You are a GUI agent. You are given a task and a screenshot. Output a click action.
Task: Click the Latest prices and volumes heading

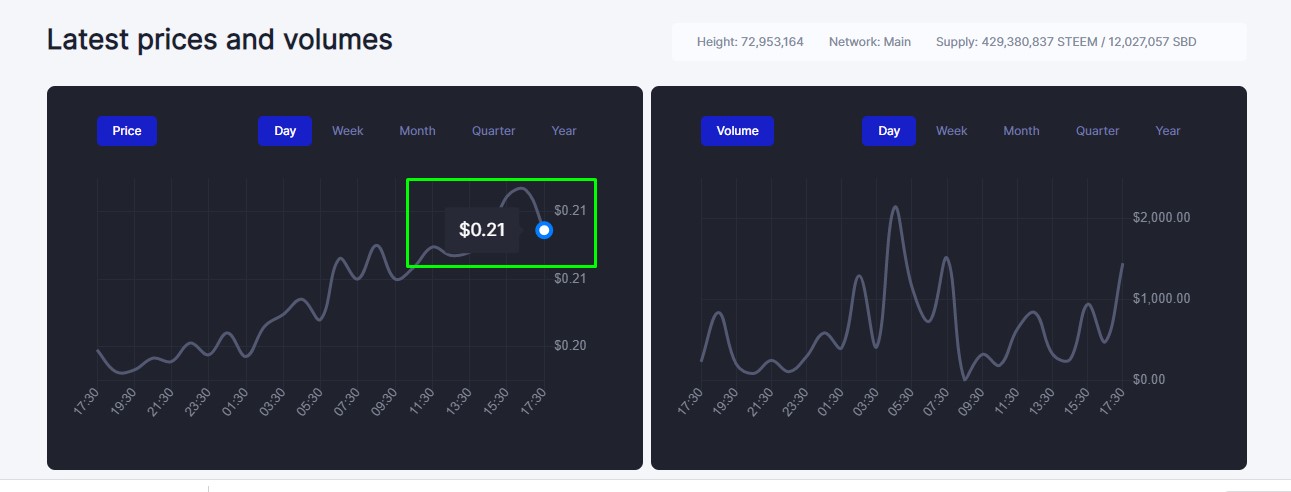coord(220,40)
